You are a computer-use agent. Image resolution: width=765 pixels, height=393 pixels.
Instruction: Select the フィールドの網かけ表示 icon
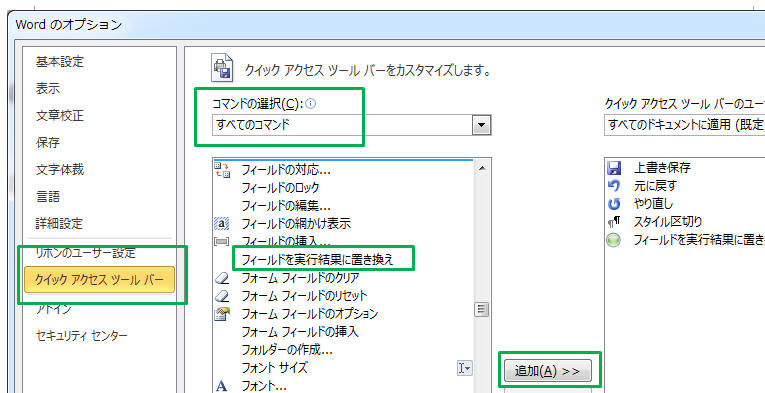221,224
